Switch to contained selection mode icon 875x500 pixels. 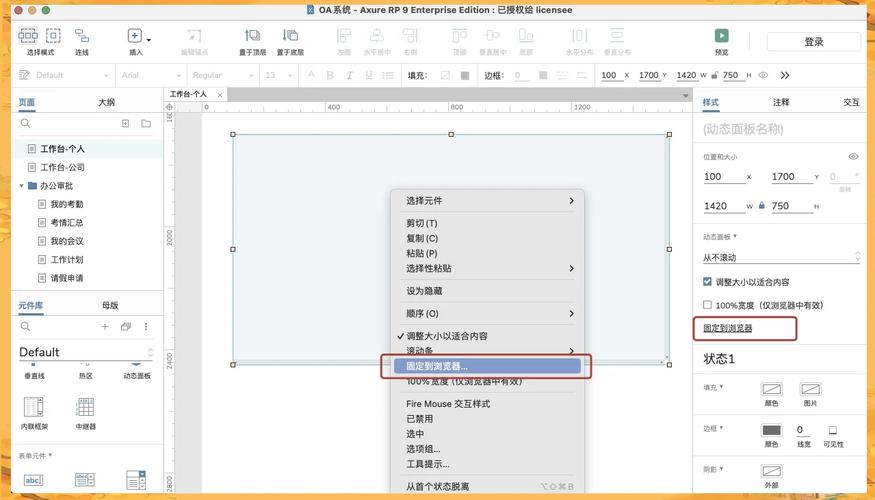53,36
